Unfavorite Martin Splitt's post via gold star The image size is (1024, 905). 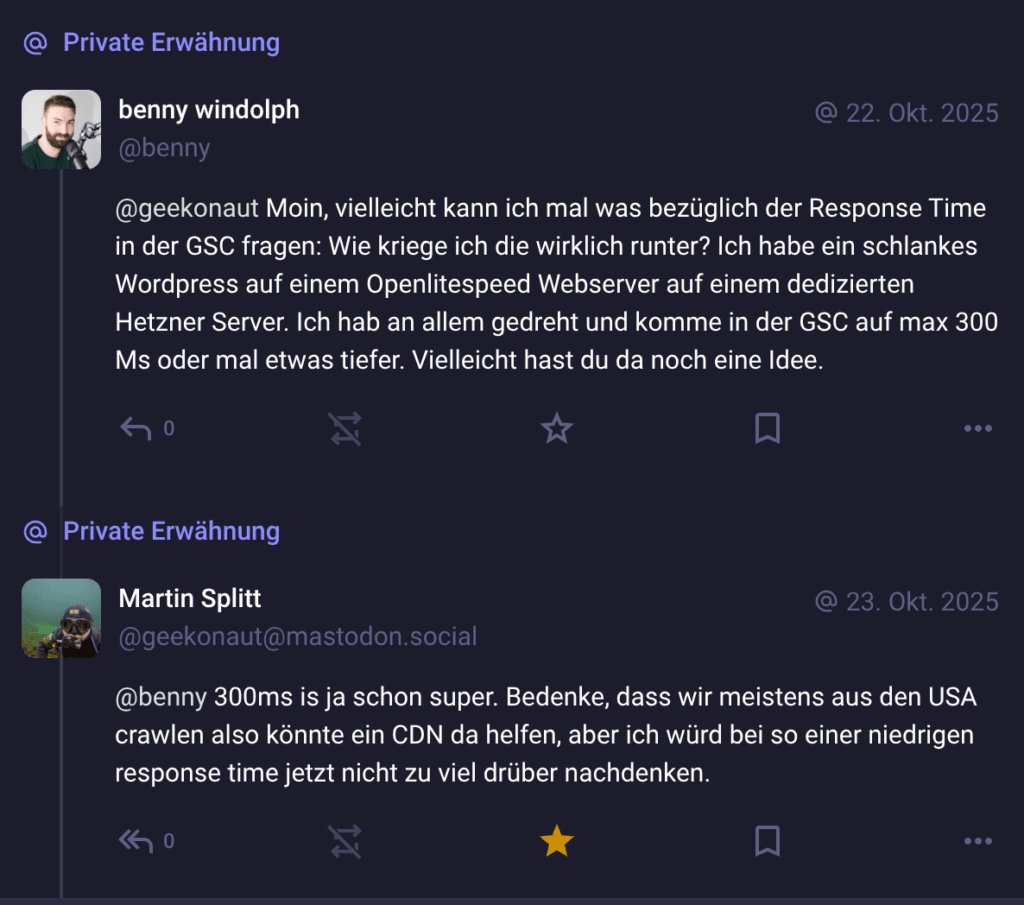(x=556, y=841)
